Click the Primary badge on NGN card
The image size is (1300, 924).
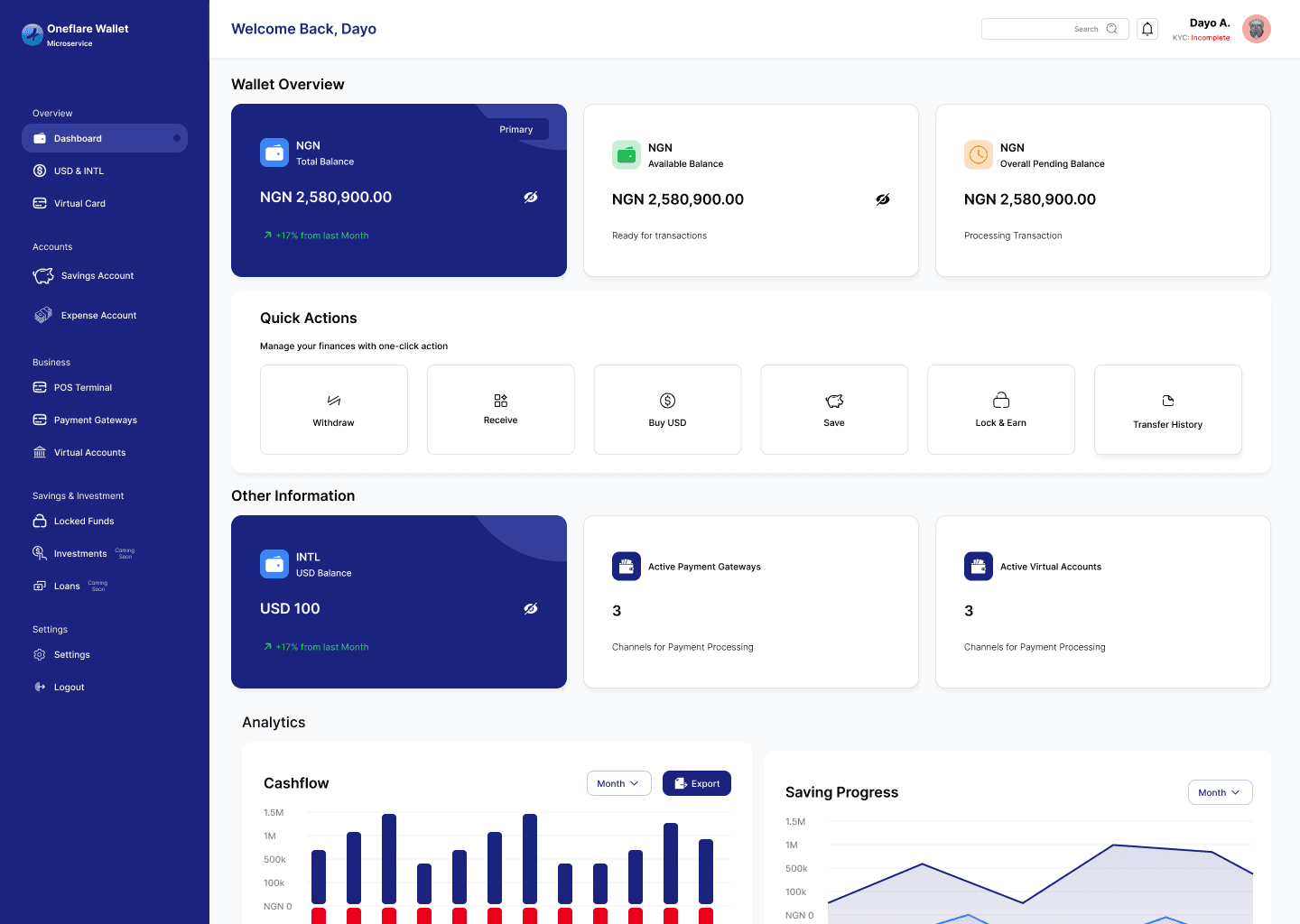[516, 129]
